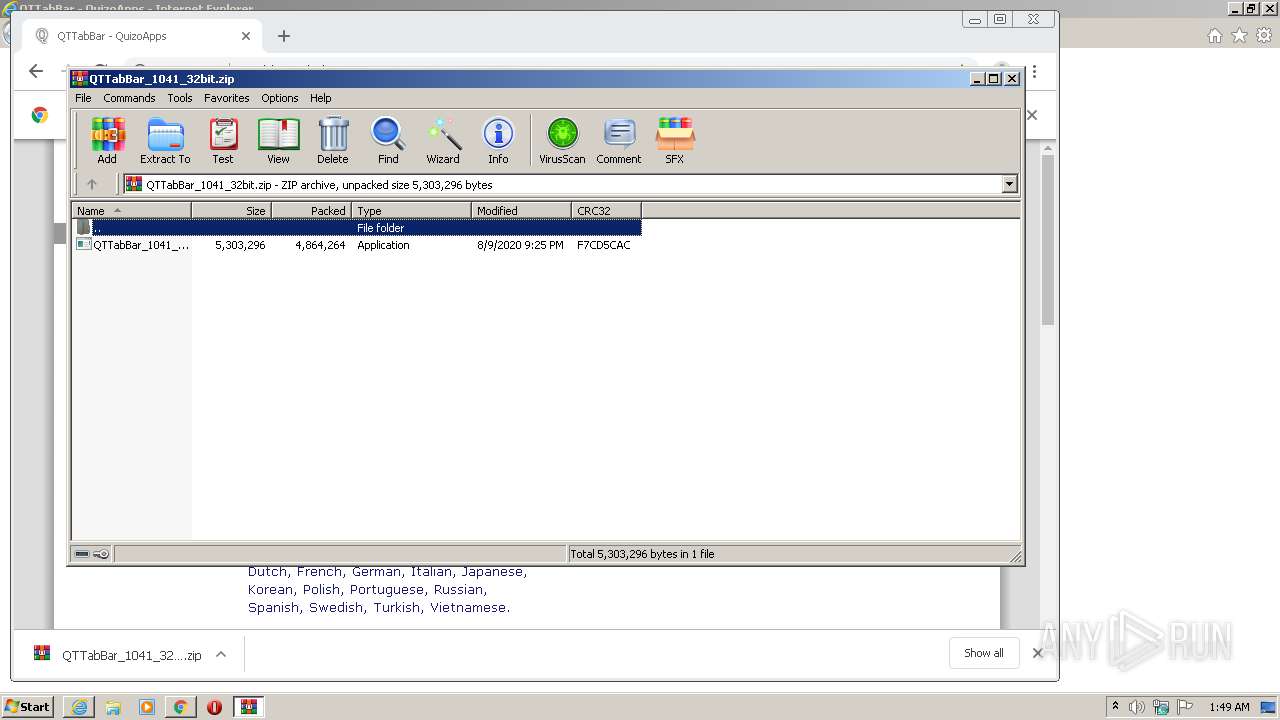Image resolution: width=1280 pixels, height=720 pixels.
Task: Sort by the Size column header
Action: tap(232, 211)
